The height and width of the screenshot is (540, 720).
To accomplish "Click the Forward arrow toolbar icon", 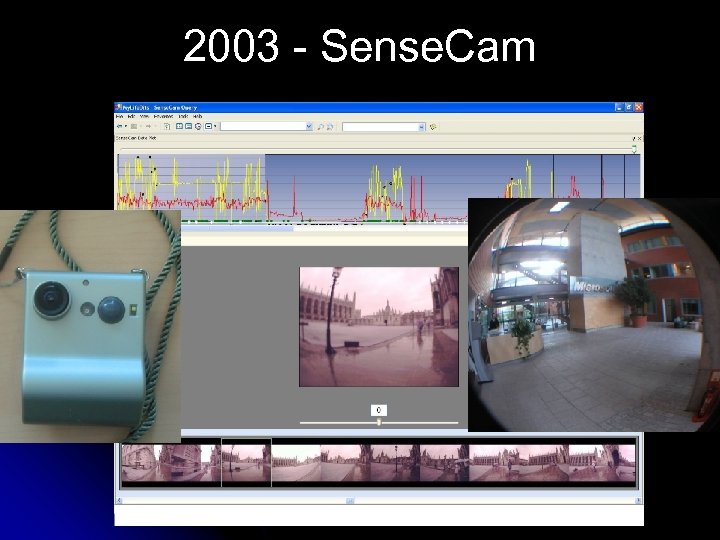I will pos(148,126).
